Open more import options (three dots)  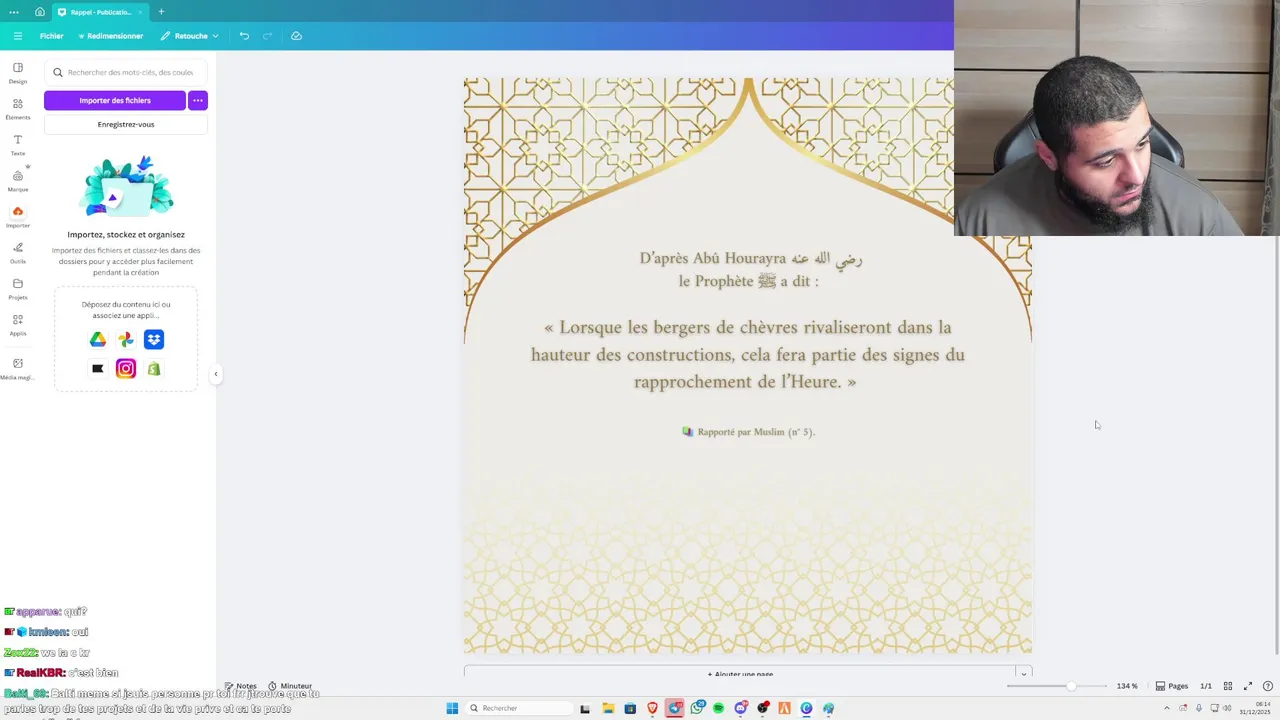[x=198, y=100]
